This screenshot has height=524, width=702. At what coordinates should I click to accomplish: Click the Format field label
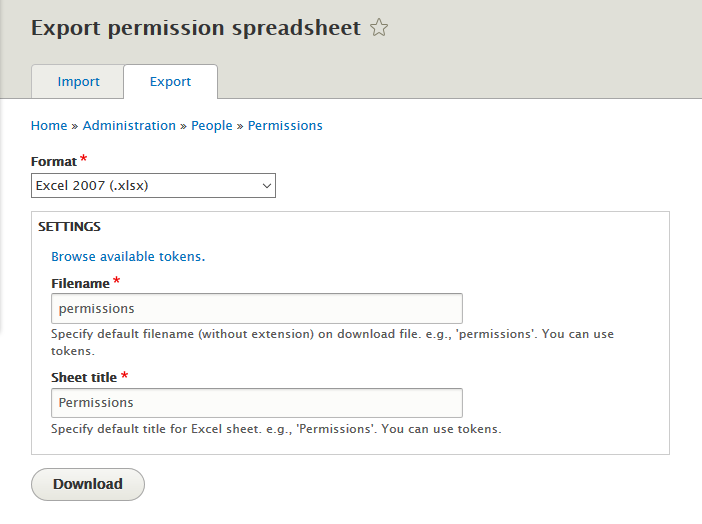coord(54,162)
